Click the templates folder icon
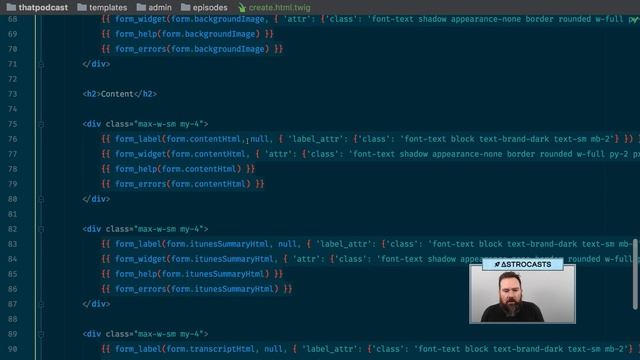This screenshot has width=640, height=360. tap(82, 7)
